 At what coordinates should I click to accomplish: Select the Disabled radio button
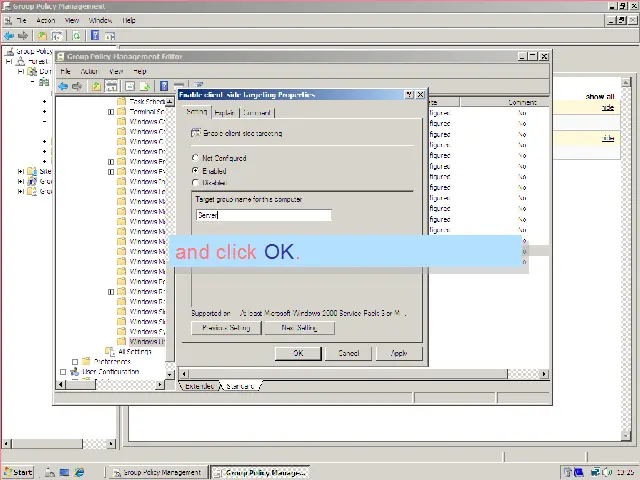(x=195, y=182)
